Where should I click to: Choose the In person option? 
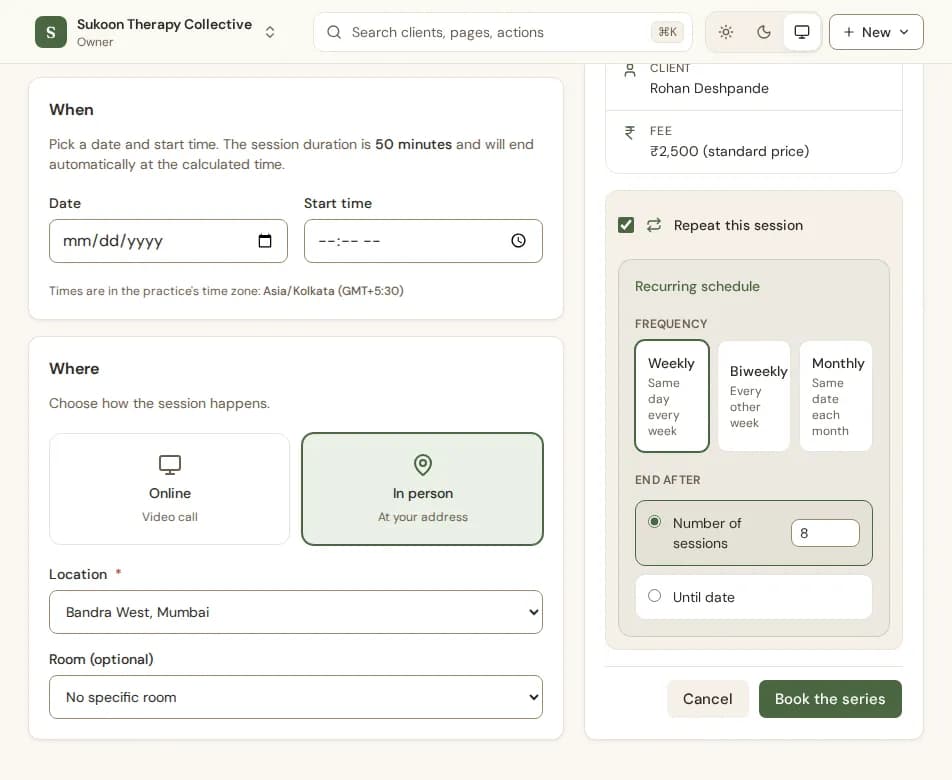pyautogui.click(x=423, y=489)
